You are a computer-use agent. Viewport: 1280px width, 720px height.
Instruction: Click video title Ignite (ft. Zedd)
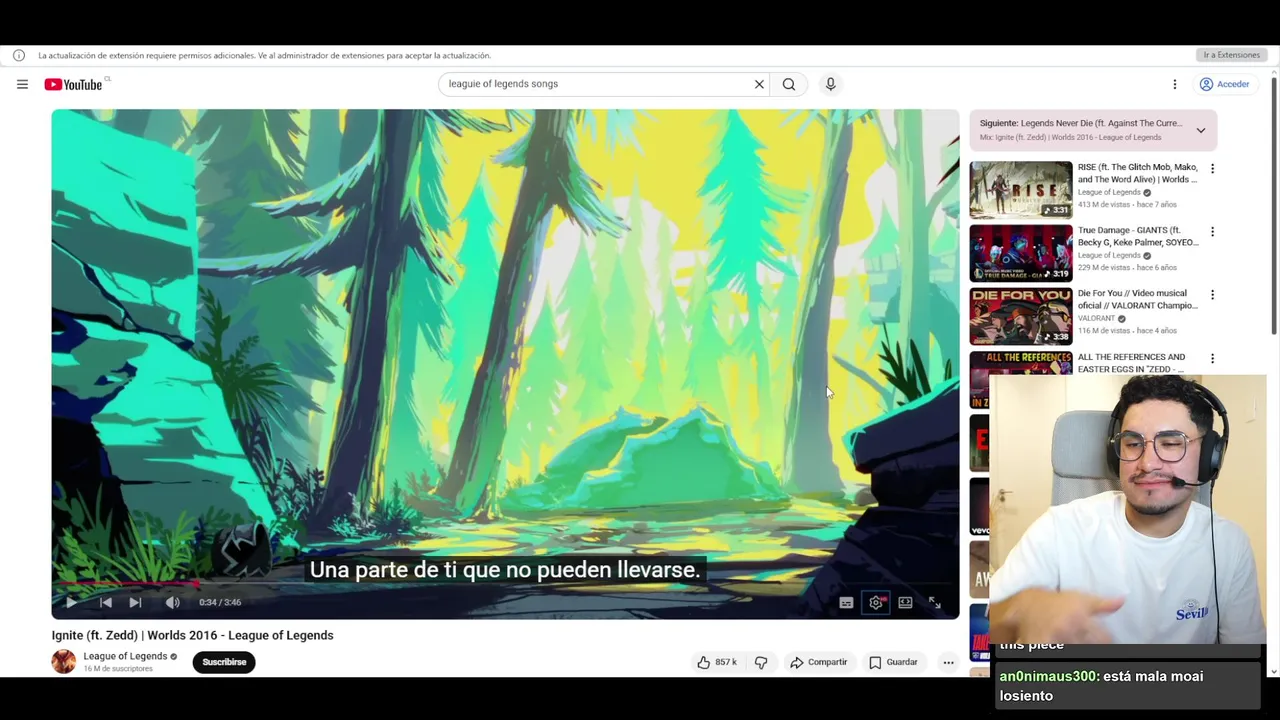(x=193, y=635)
